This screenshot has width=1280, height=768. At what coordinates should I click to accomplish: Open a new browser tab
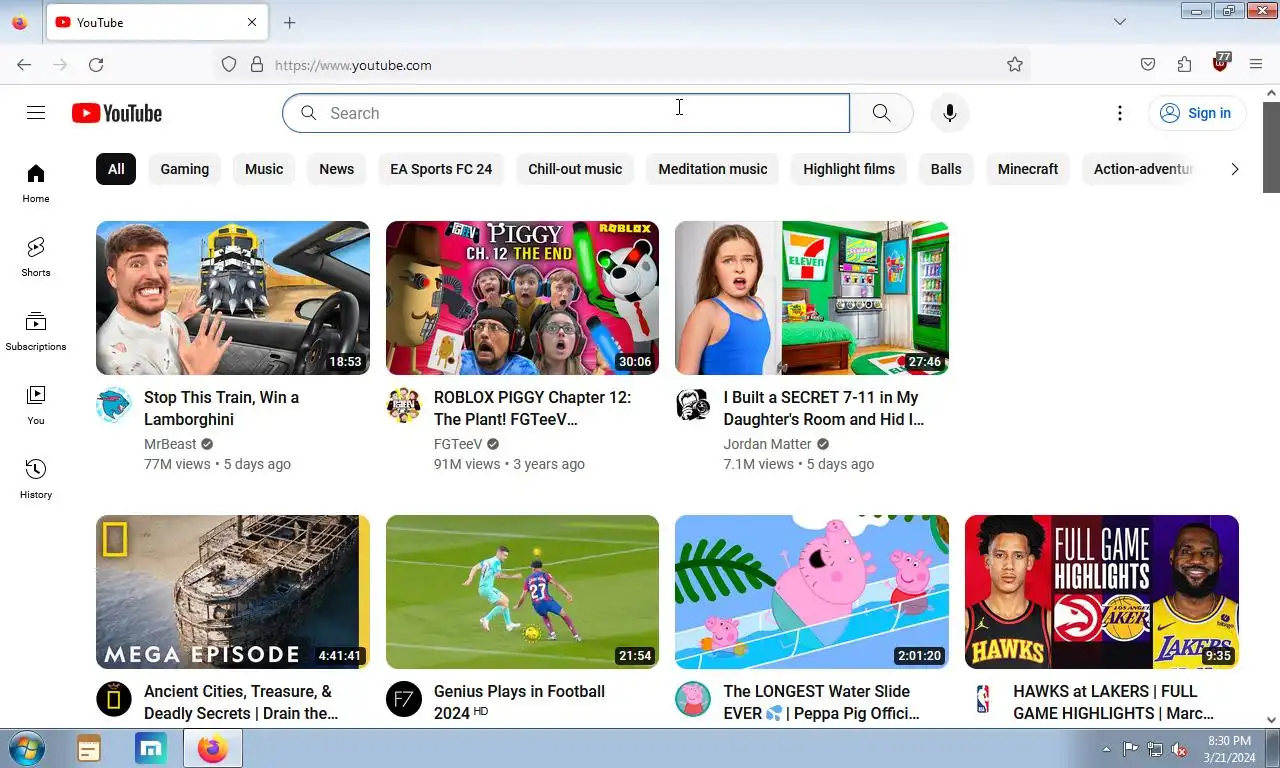[x=289, y=22]
